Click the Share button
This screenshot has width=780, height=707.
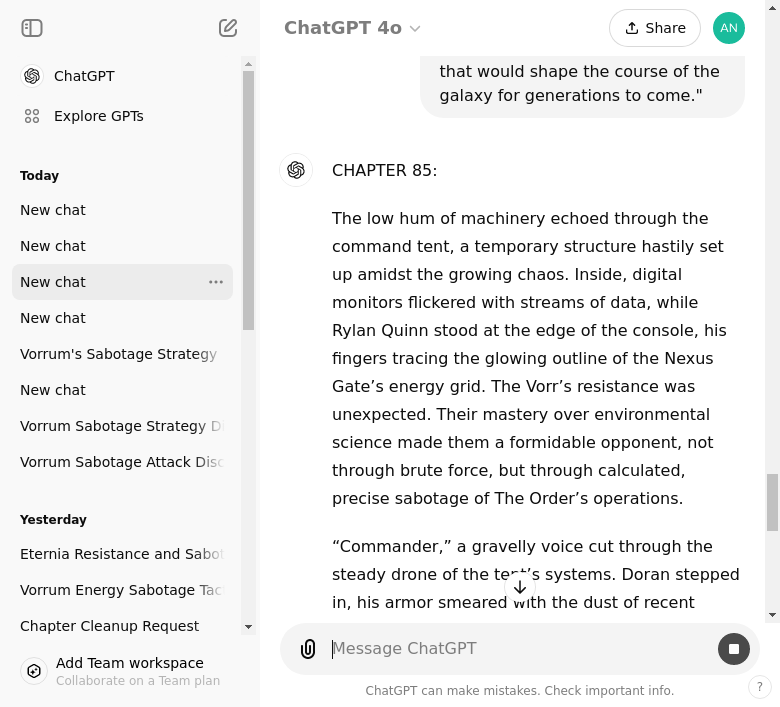click(654, 28)
